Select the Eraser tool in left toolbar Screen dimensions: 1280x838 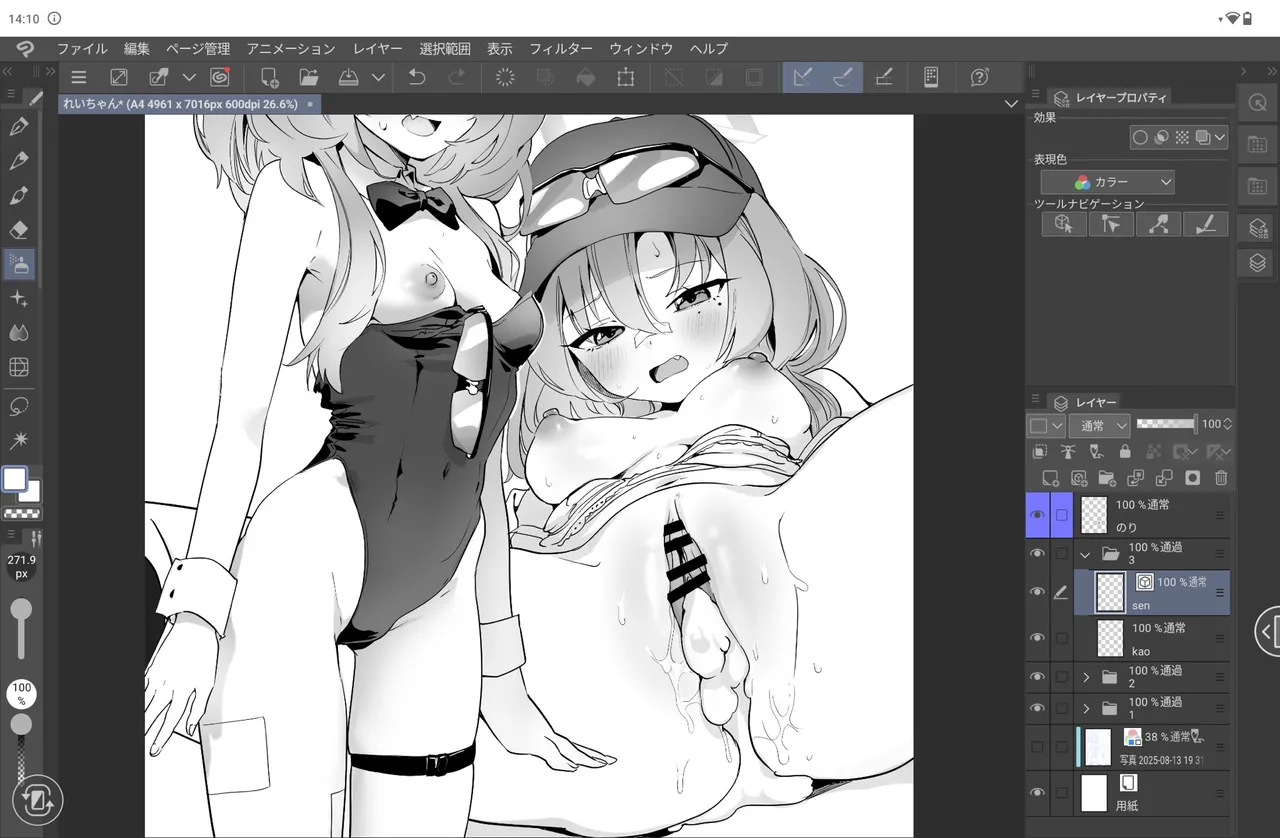coord(18,229)
